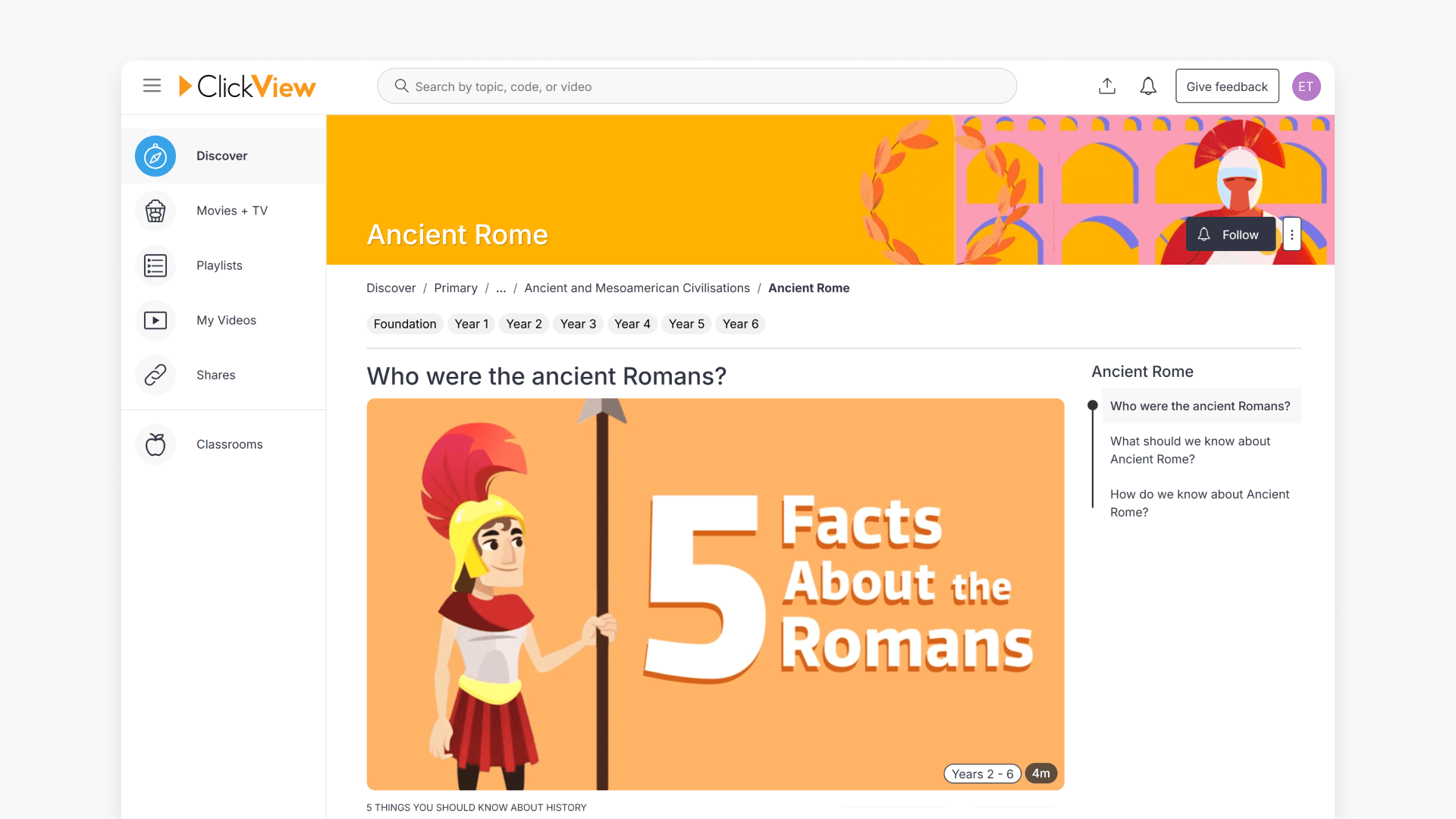Expand the collapsed breadcrumb ellipsis
The width and height of the screenshot is (1456, 819).
500,288
